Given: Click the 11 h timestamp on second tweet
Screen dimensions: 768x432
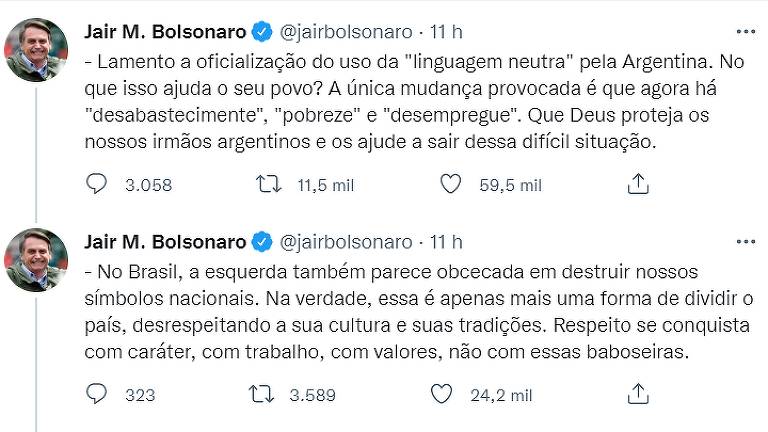Looking at the screenshot, I should click(x=446, y=242).
